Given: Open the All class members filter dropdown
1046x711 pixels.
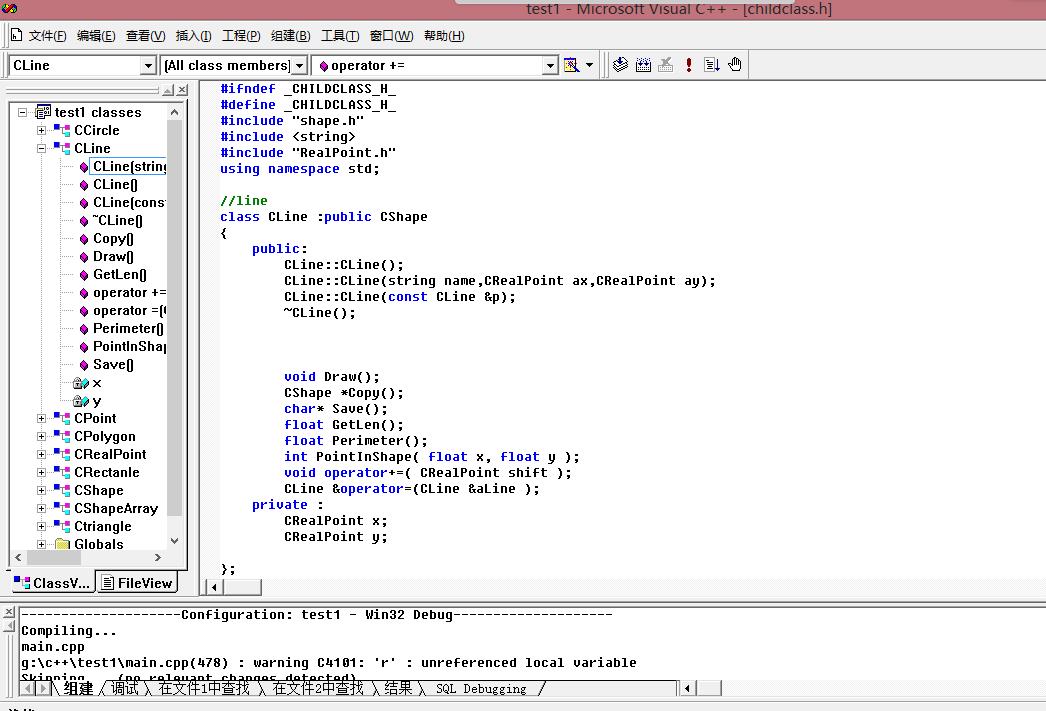Looking at the screenshot, I should 300,65.
